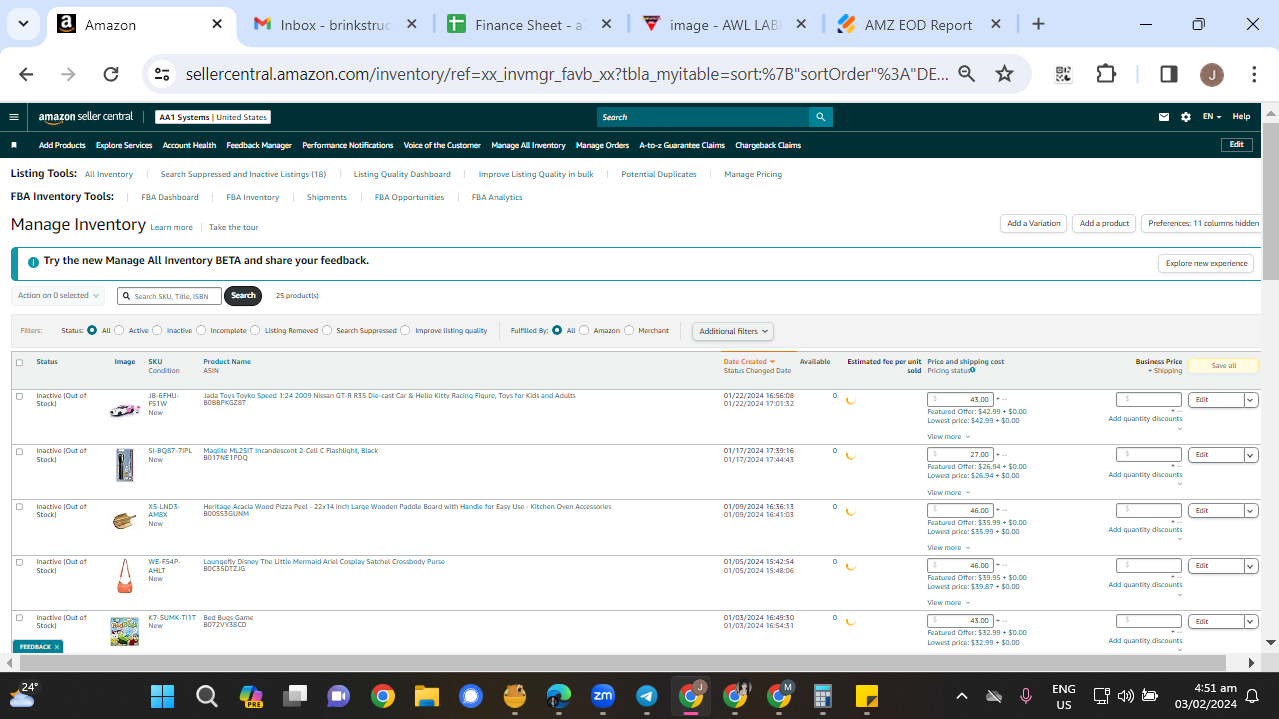Image resolution: width=1279 pixels, height=719 pixels.
Task: Open the FBA Dashboard link
Action: point(170,197)
